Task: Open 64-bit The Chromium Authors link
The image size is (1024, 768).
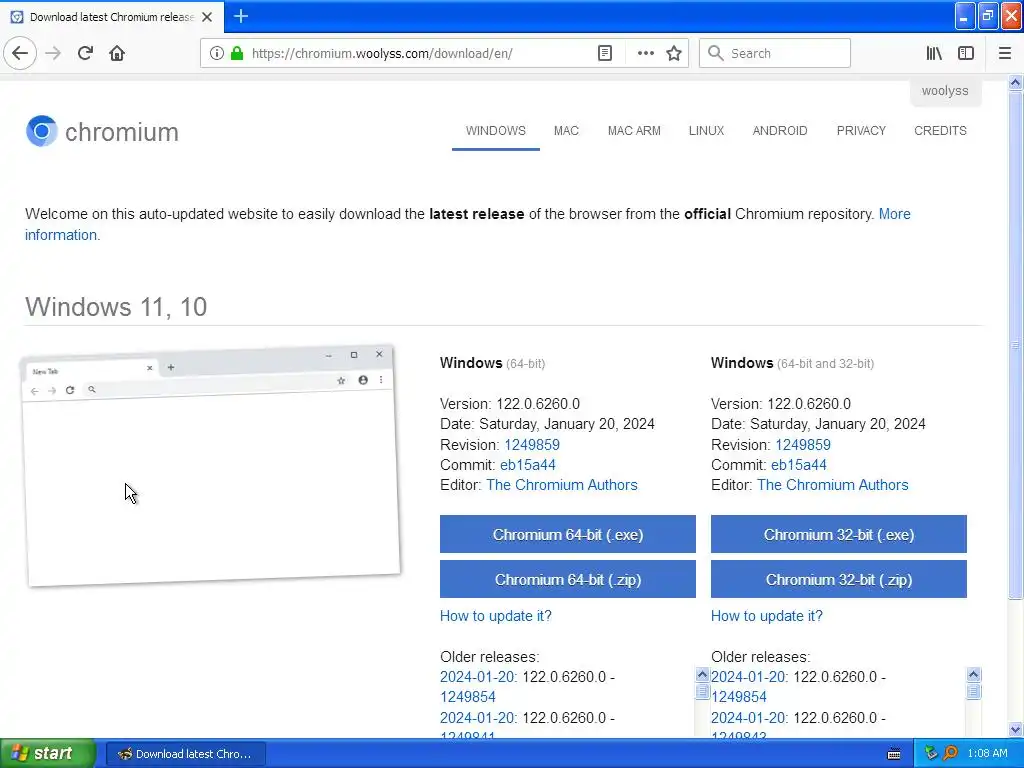Action: pyautogui.click(x=562, y=485)
